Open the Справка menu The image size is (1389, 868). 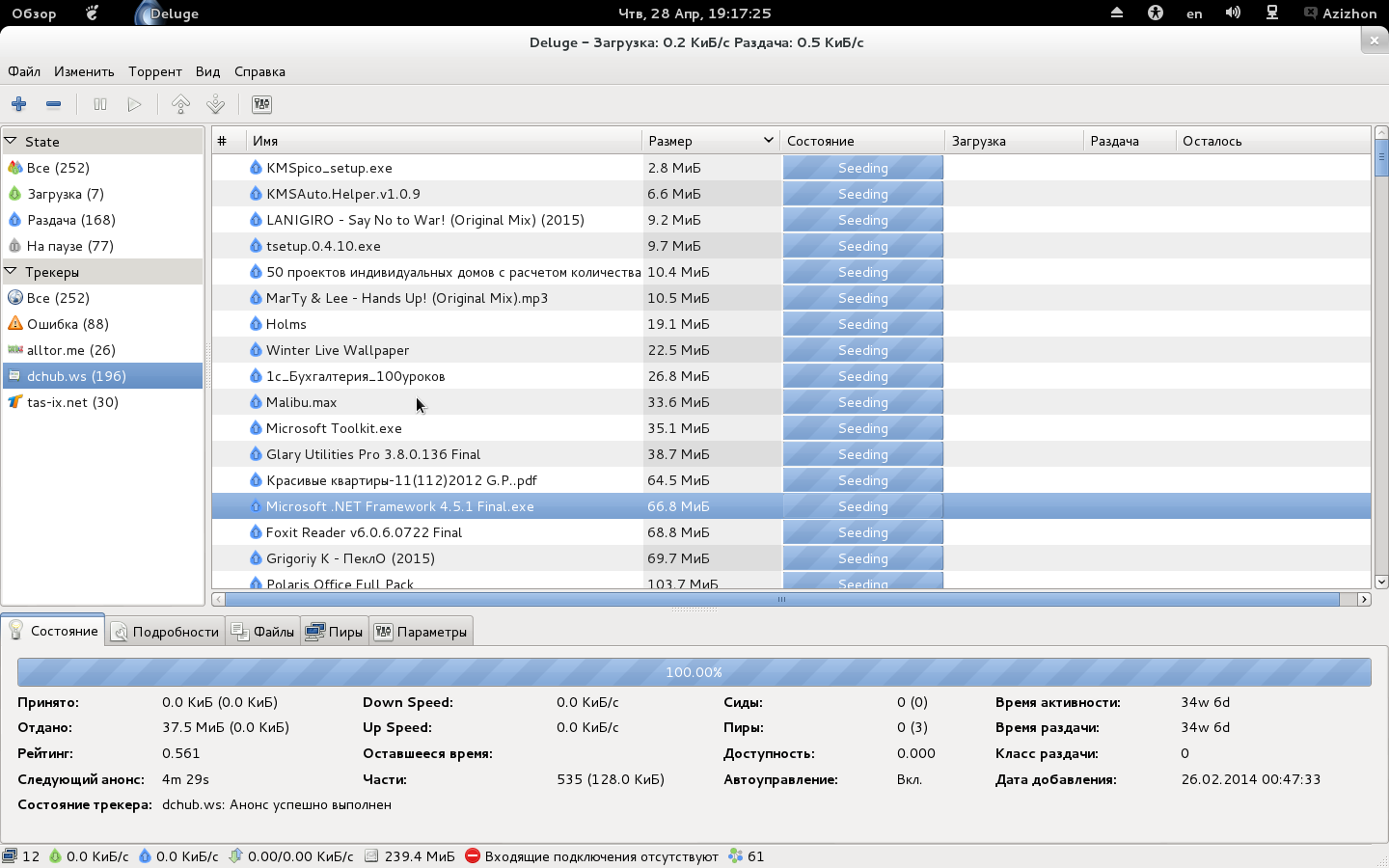tap(259, 71)
